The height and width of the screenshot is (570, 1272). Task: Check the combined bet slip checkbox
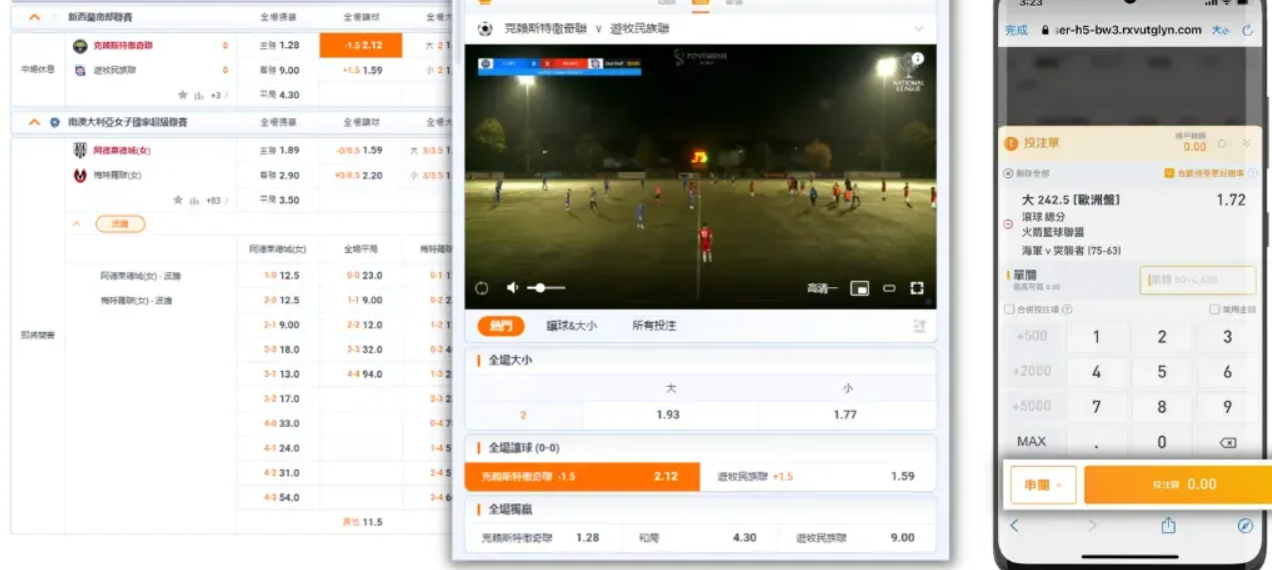[x=1009, y=310]
